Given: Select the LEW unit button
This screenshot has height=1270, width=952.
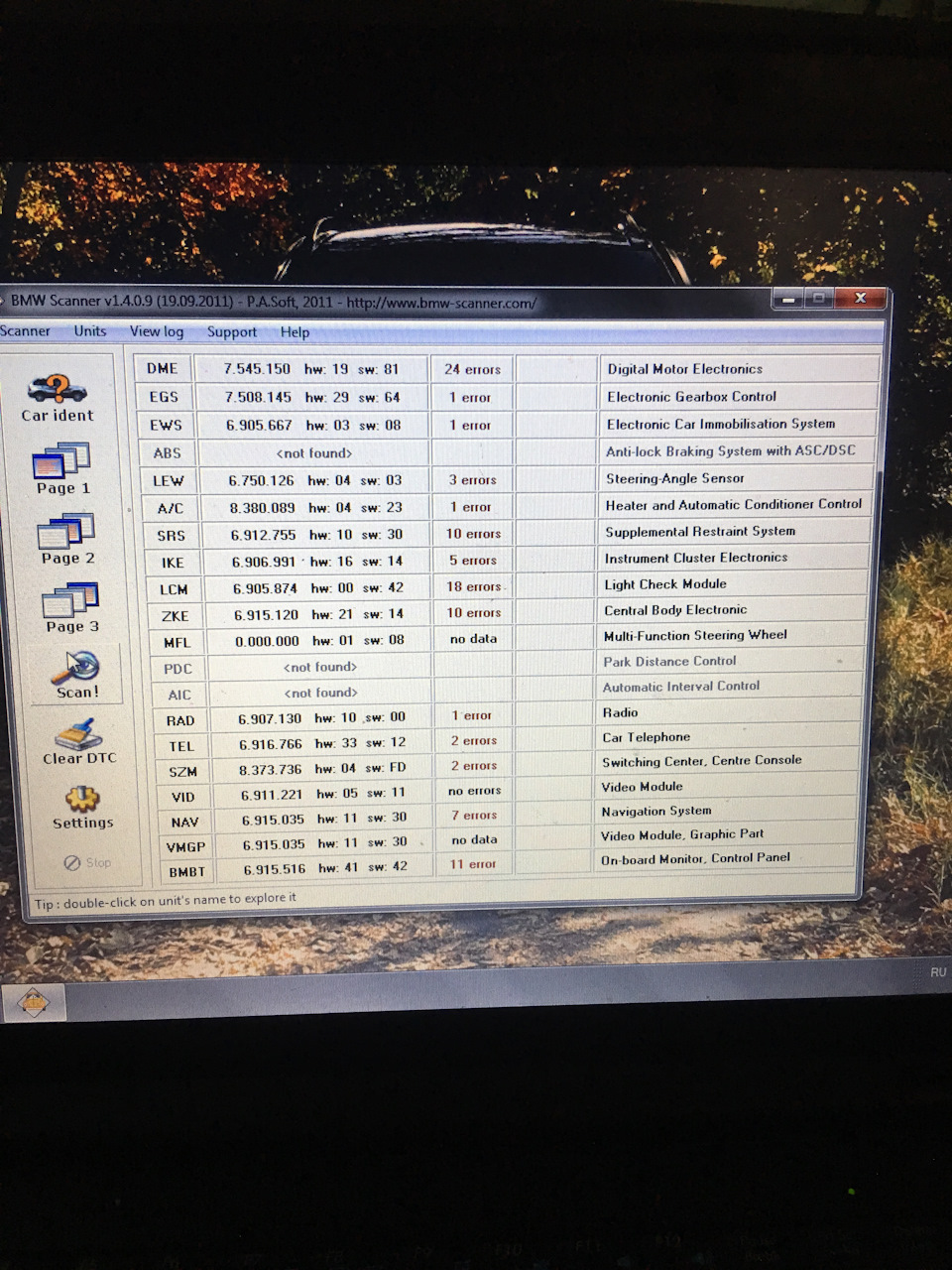Looking at the screenshot, I should tap(169, 480).
